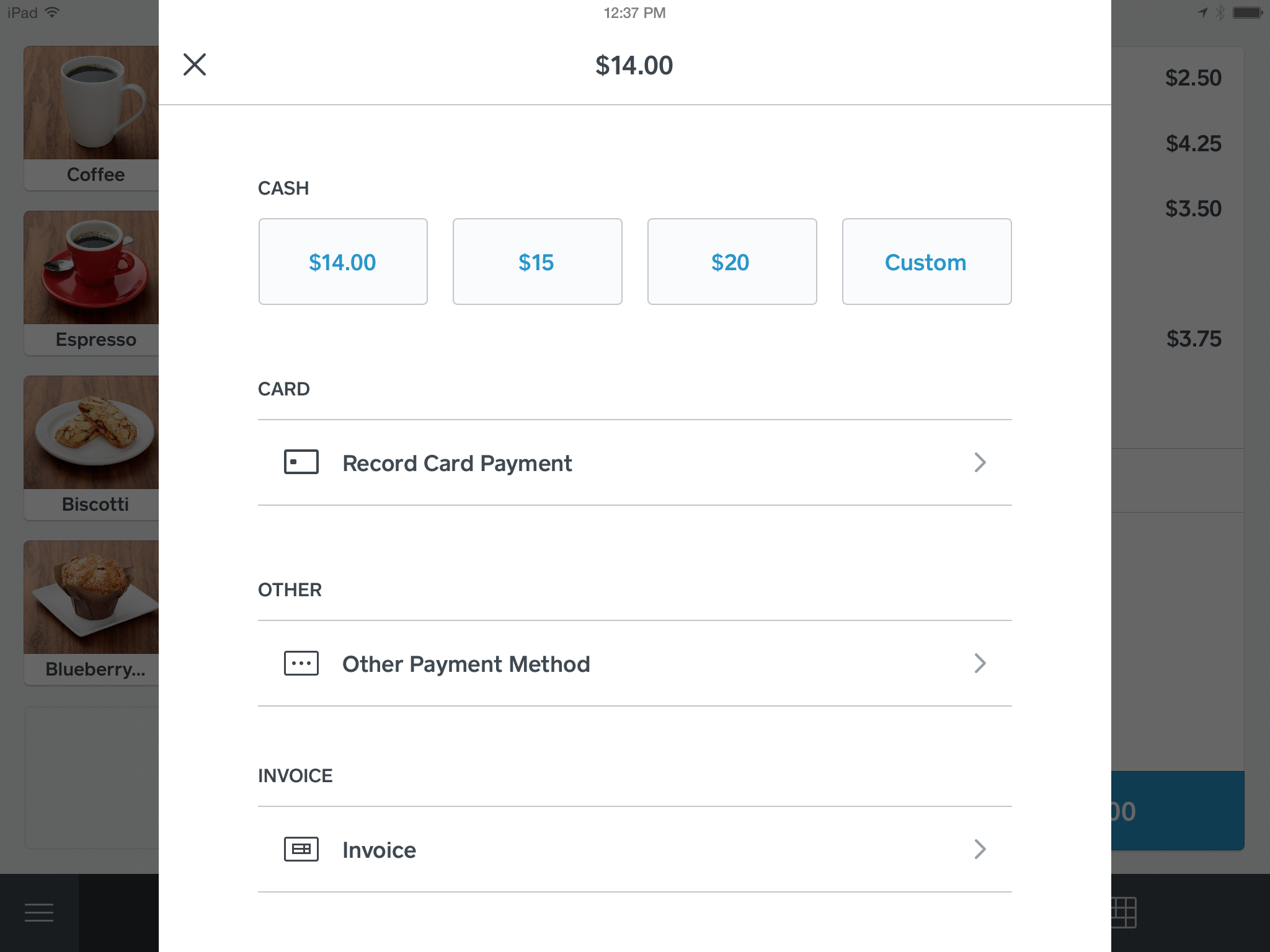Expand the Invoice row chevron

pos(980,849)
